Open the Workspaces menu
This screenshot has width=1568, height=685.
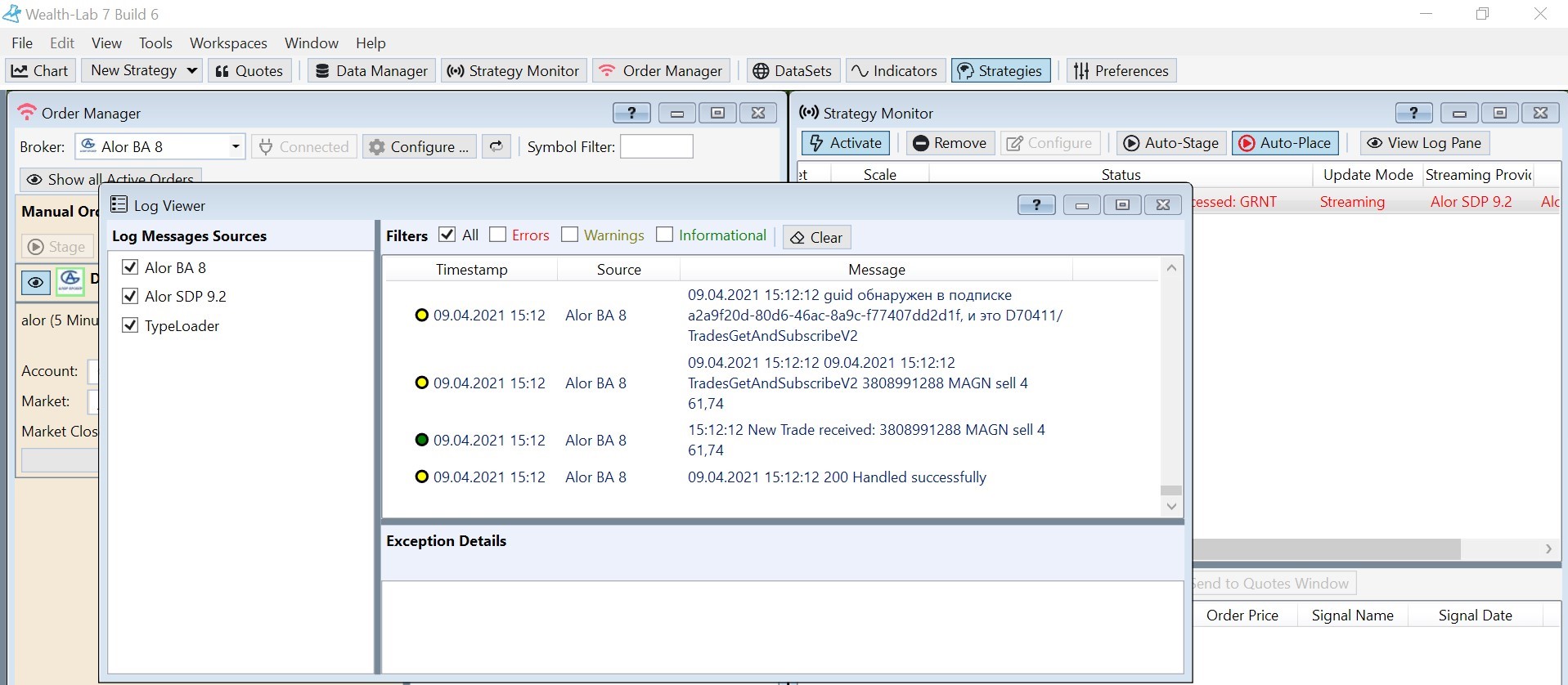click(228, 43)
